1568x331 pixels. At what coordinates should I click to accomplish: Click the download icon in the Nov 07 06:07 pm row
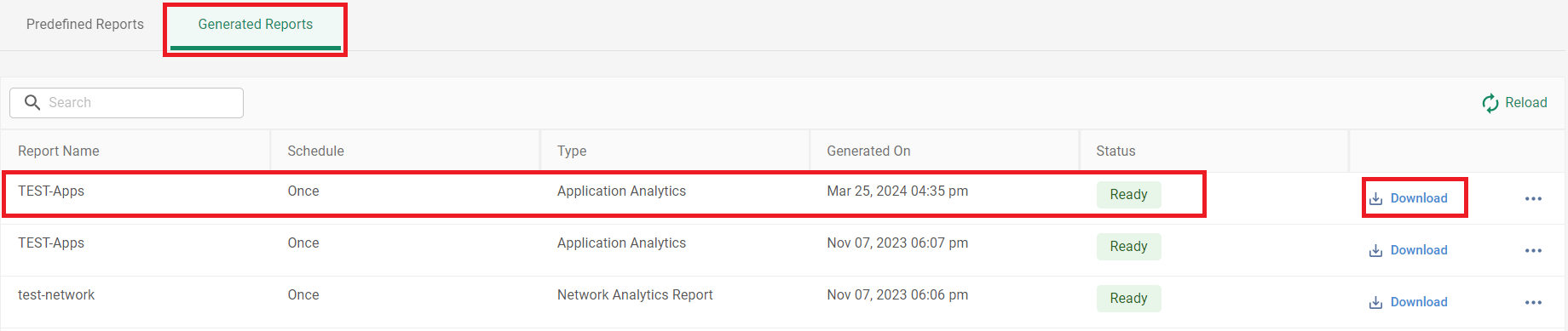[1375, 250]
